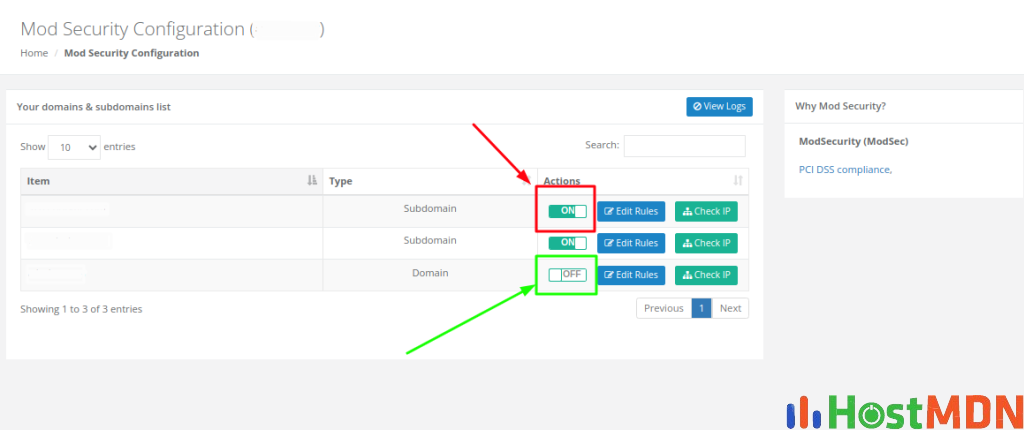Edit Rules for the Domain row
The height and width of the screenshot is (430, 1024).
[x=631, y=275]
